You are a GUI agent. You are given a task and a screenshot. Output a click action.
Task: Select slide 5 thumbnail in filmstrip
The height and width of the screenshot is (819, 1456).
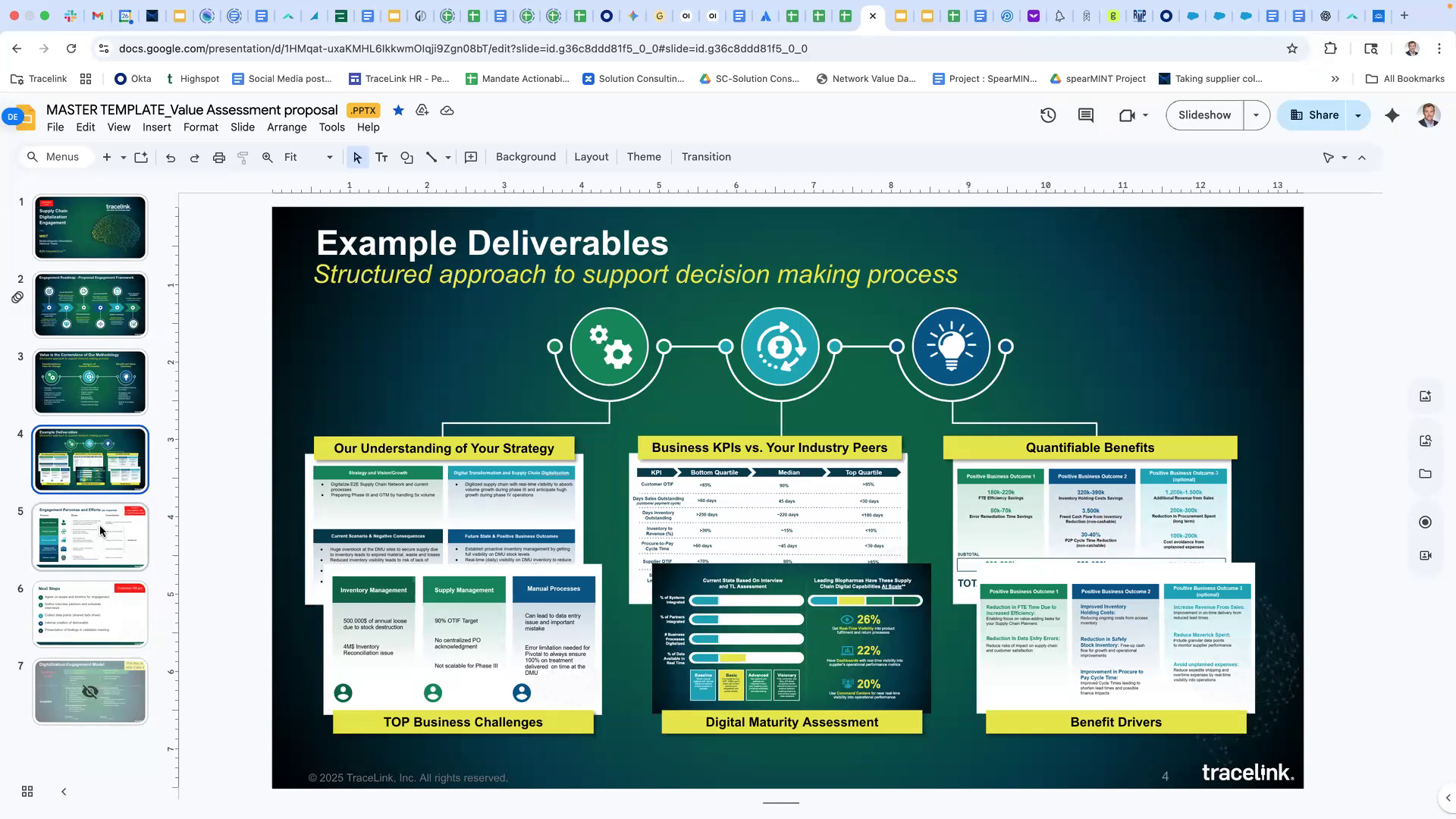coord(90,537)
